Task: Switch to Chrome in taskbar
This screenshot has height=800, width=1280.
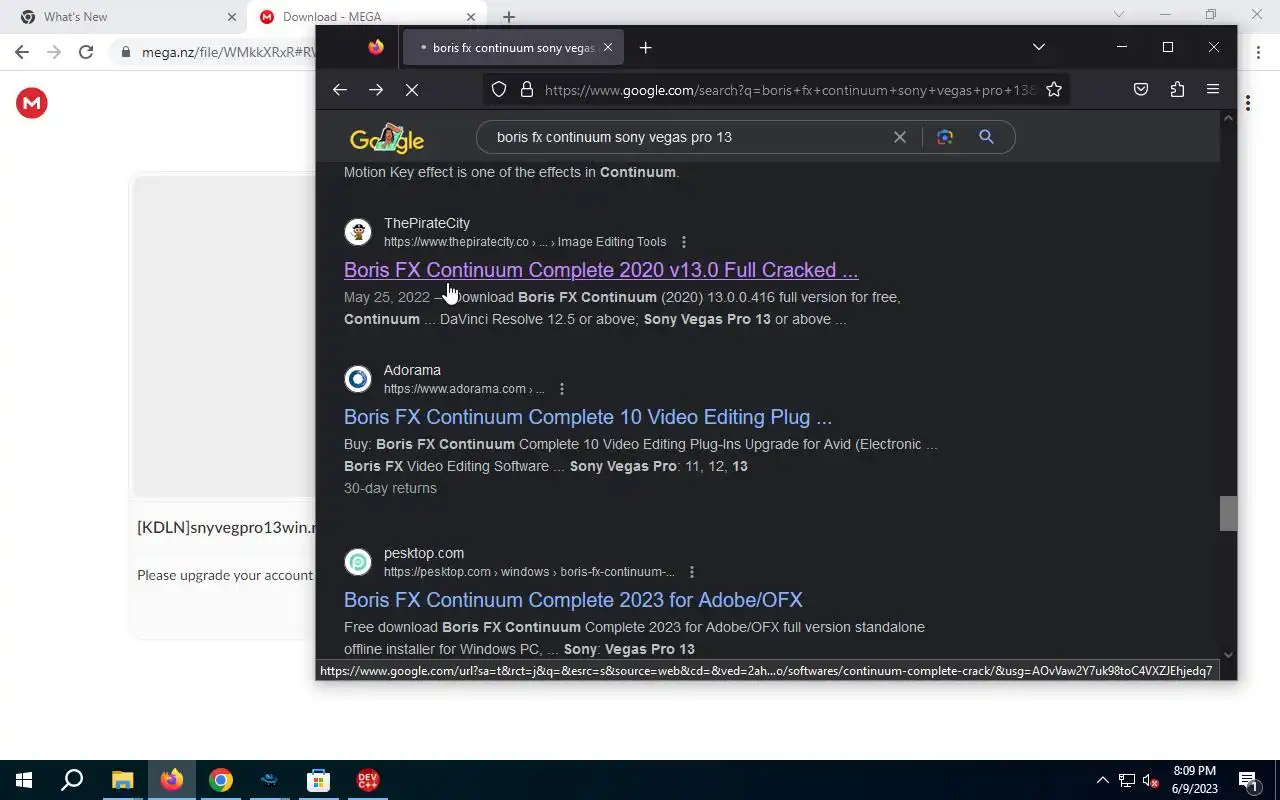Action: [x=221, y=780]
